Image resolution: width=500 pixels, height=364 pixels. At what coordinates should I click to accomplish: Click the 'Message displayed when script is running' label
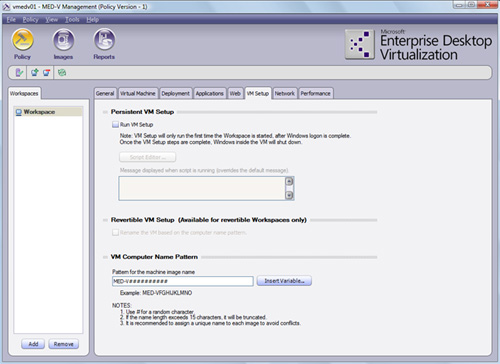coord(204,170)
